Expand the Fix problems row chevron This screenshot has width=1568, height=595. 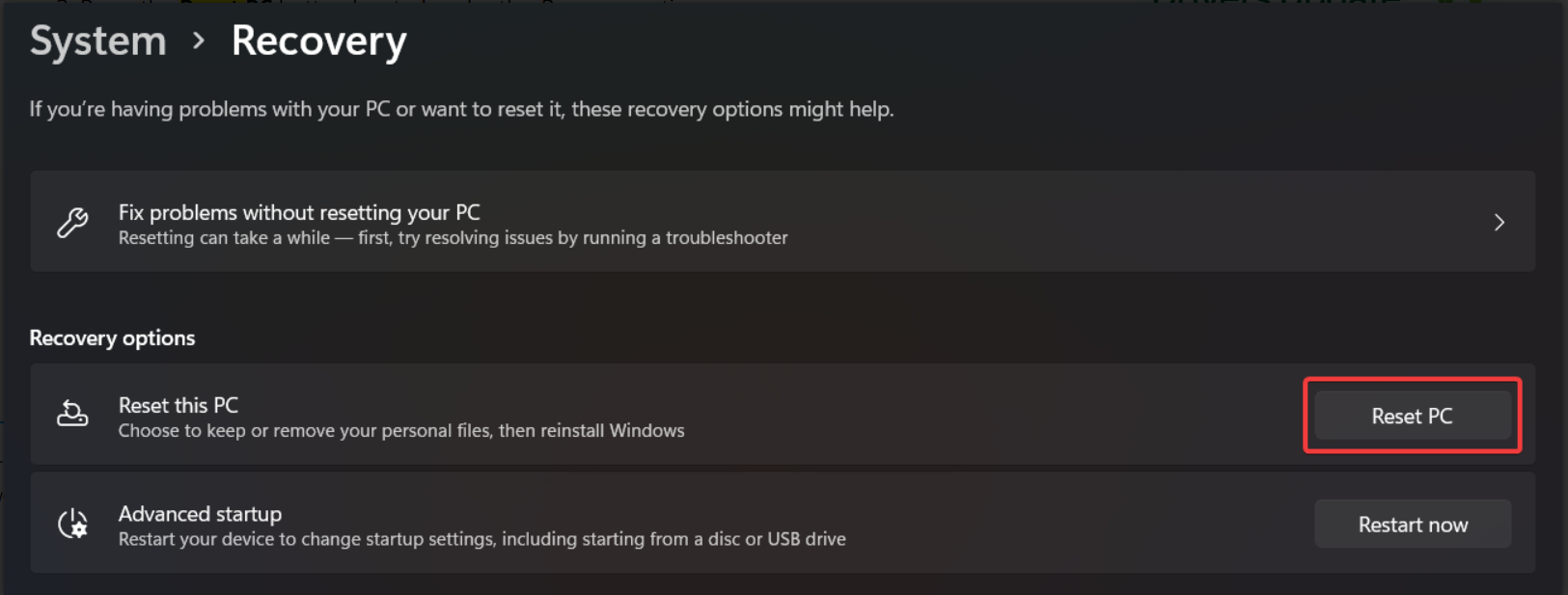pos(1499,223)
